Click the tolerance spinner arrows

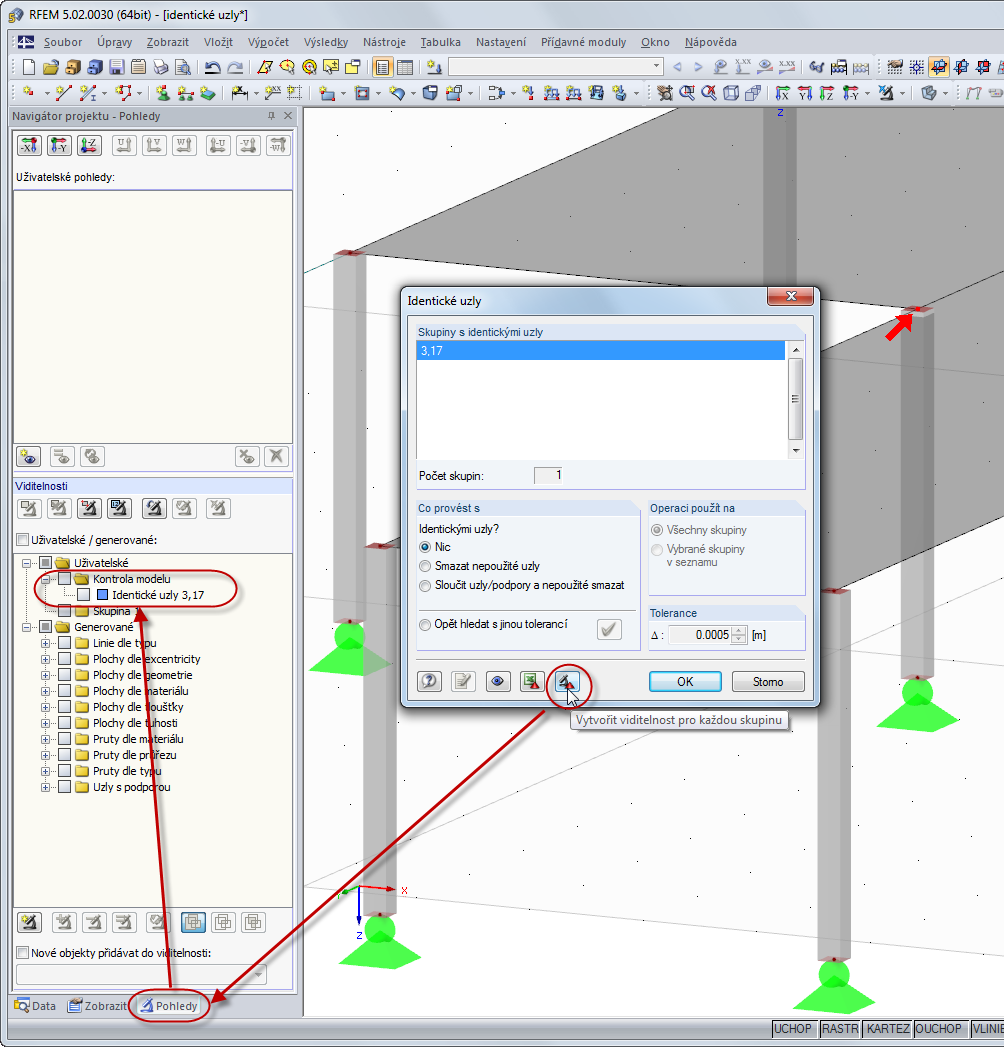tap(738, 635)
